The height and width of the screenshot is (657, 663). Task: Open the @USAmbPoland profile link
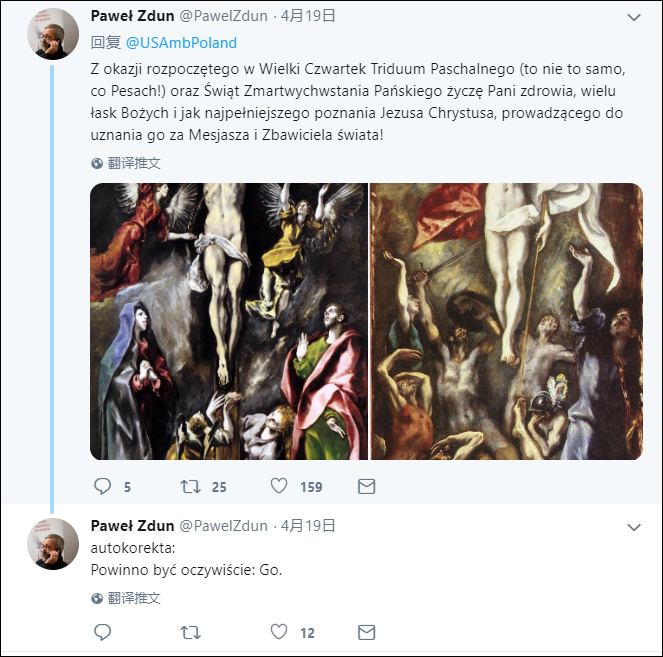[x=181, y=43]
